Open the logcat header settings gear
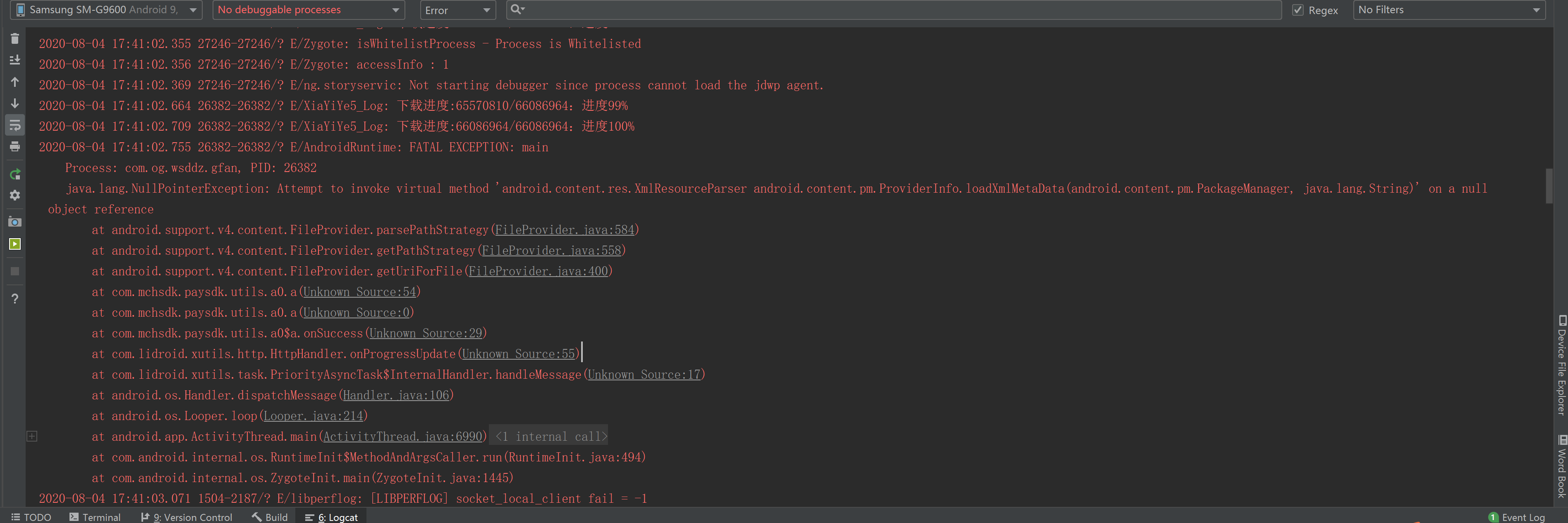This screenshot has height=523, width=1568. click(14, 195)
